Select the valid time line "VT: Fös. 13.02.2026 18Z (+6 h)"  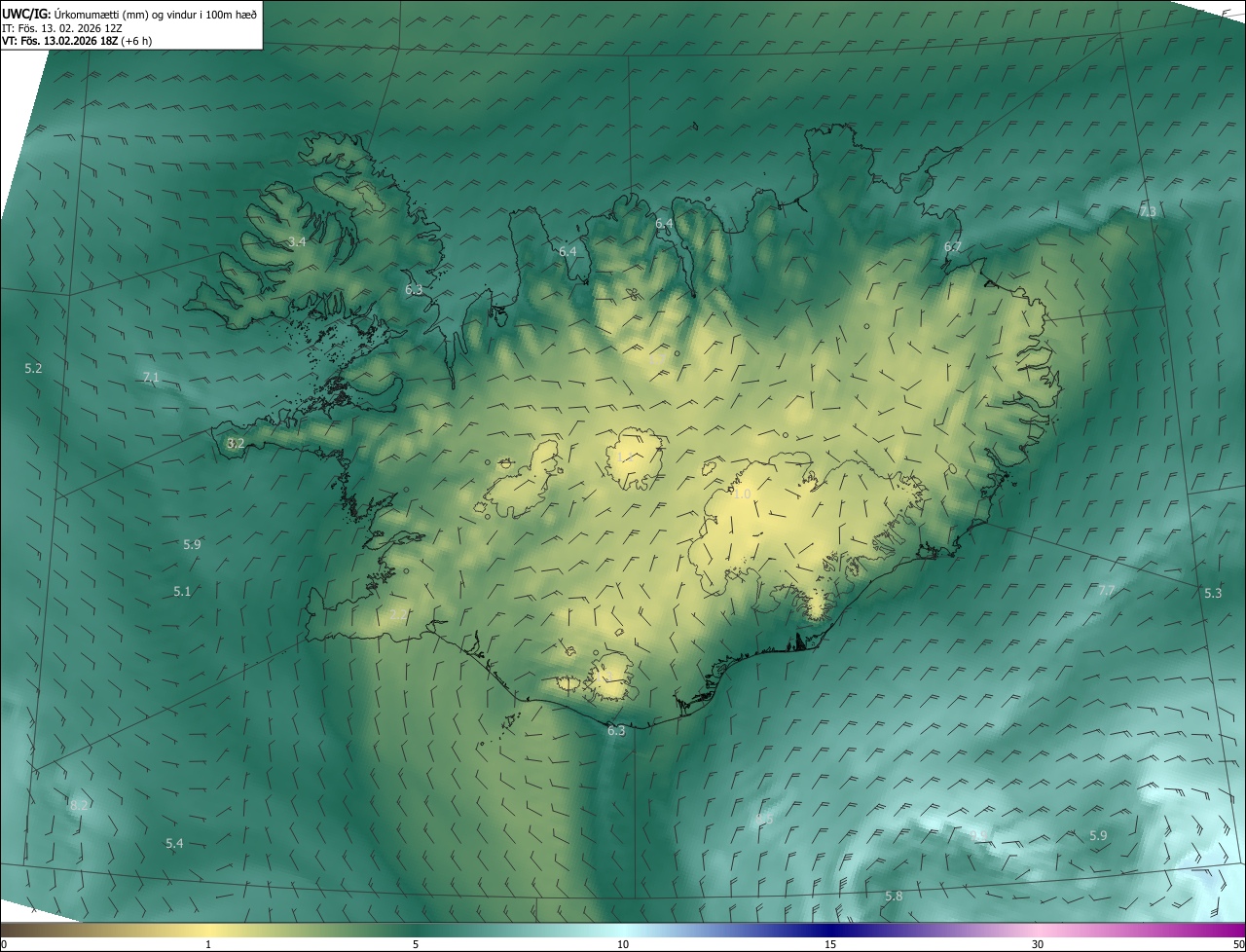(x=77, y=41)
